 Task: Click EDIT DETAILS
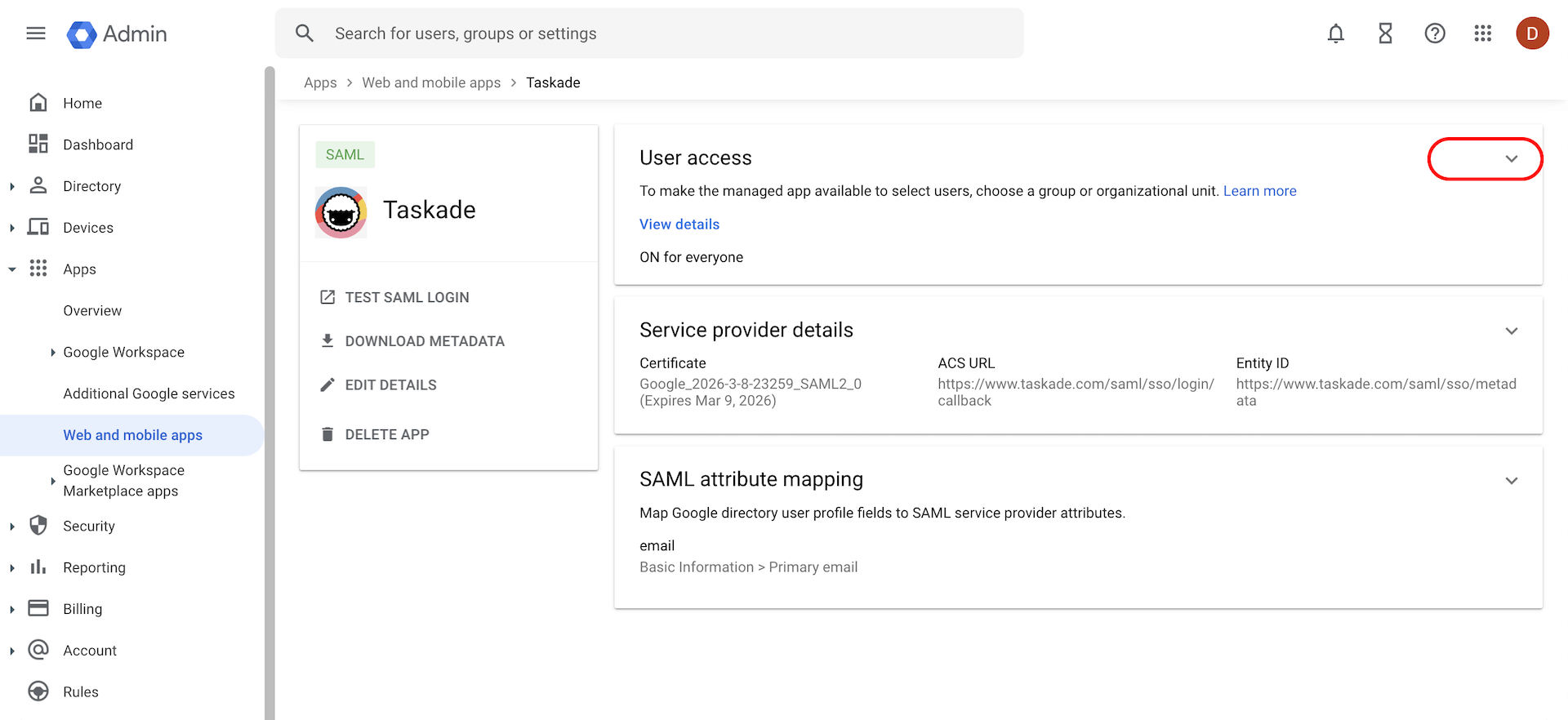[x=390, y=385]
